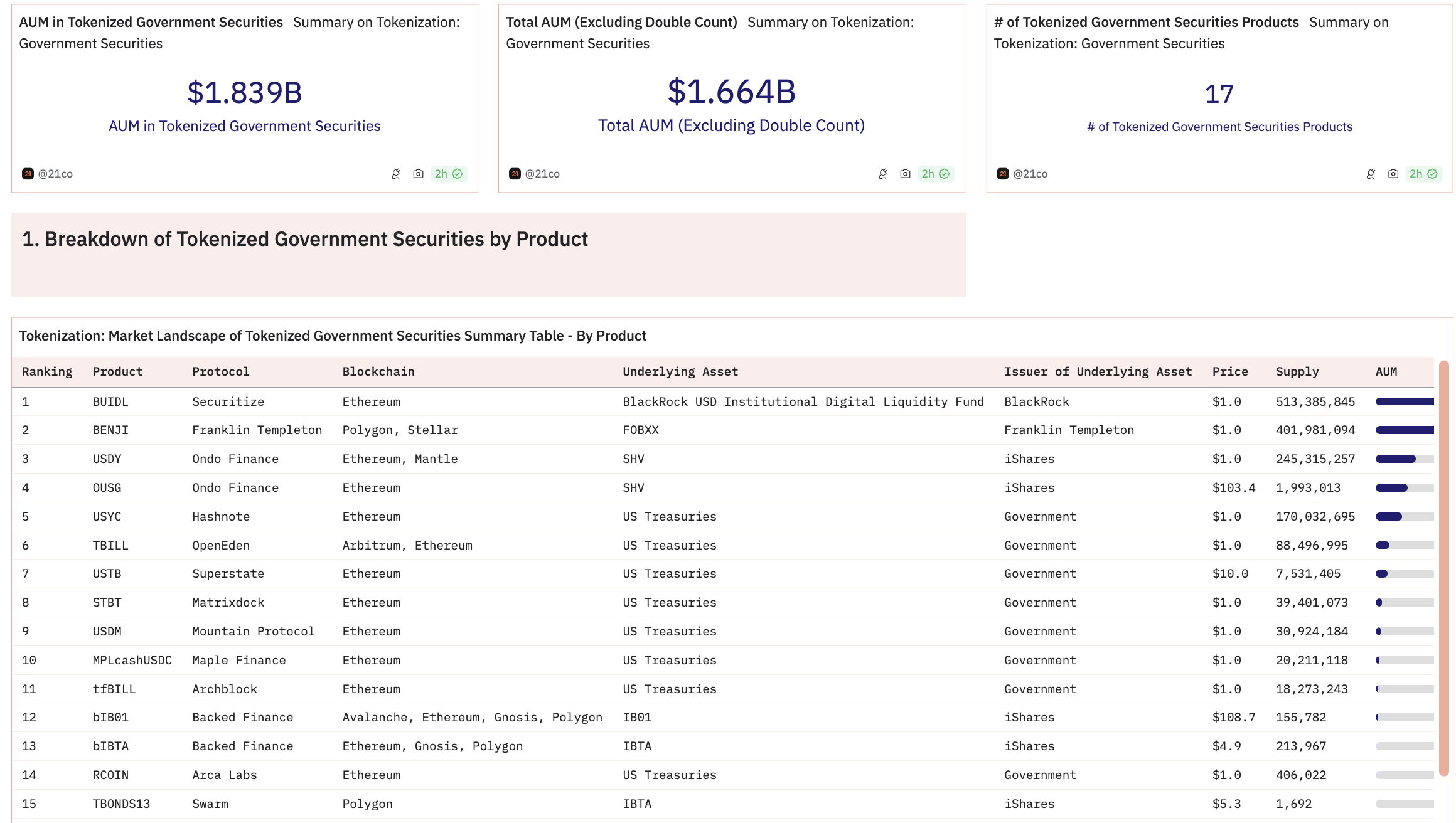Click the $1.839B counter value
The image size is (1456, 823).
click(x=245, y=92)
